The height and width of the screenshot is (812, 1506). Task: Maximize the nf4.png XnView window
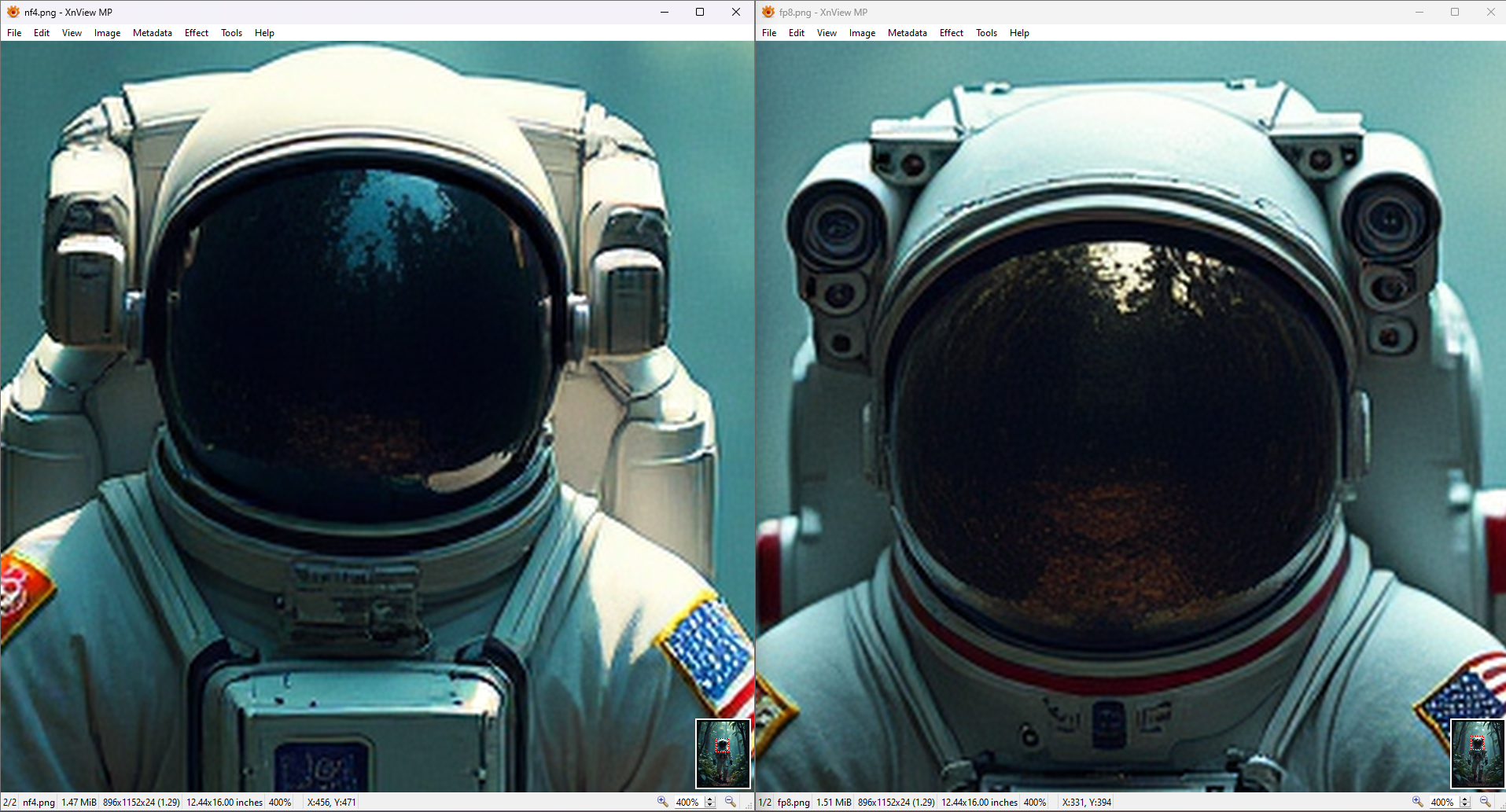click(x=700, y=12)
